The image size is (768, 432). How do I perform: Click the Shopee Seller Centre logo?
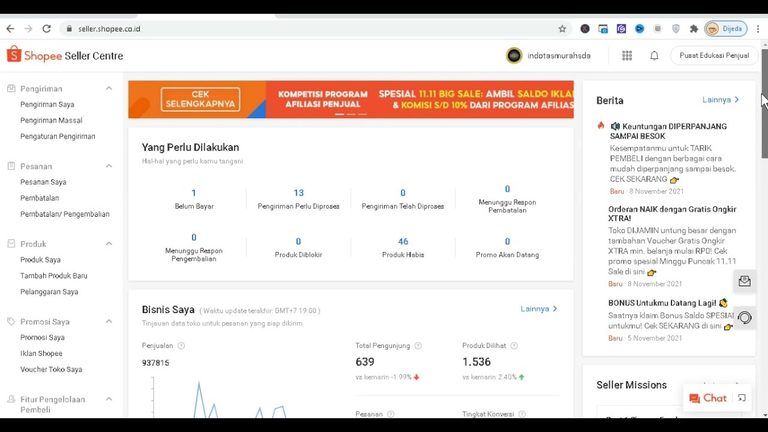coord(65,55)
